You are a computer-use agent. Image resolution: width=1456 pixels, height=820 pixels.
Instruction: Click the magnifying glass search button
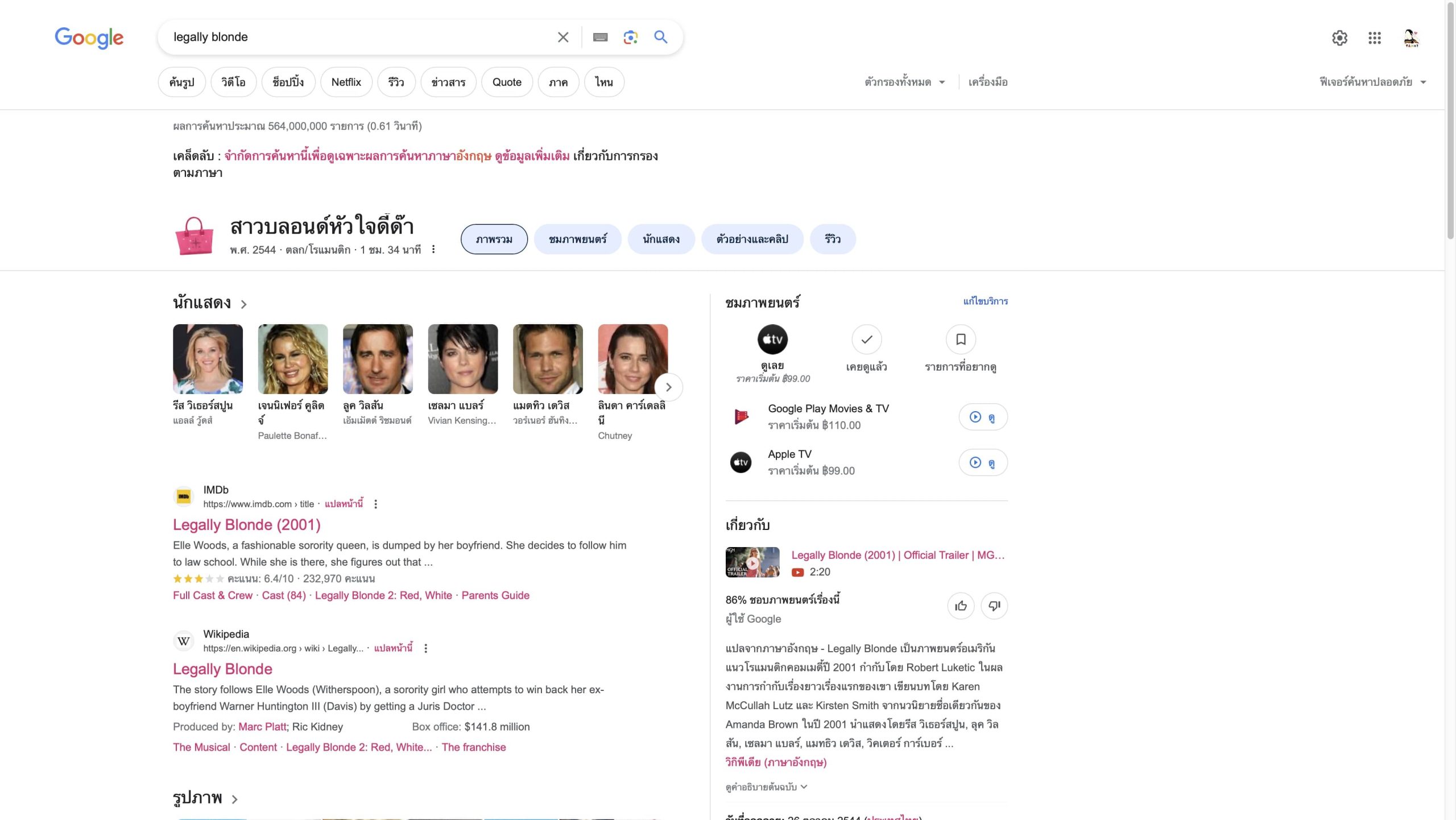[x=660, y=38]
